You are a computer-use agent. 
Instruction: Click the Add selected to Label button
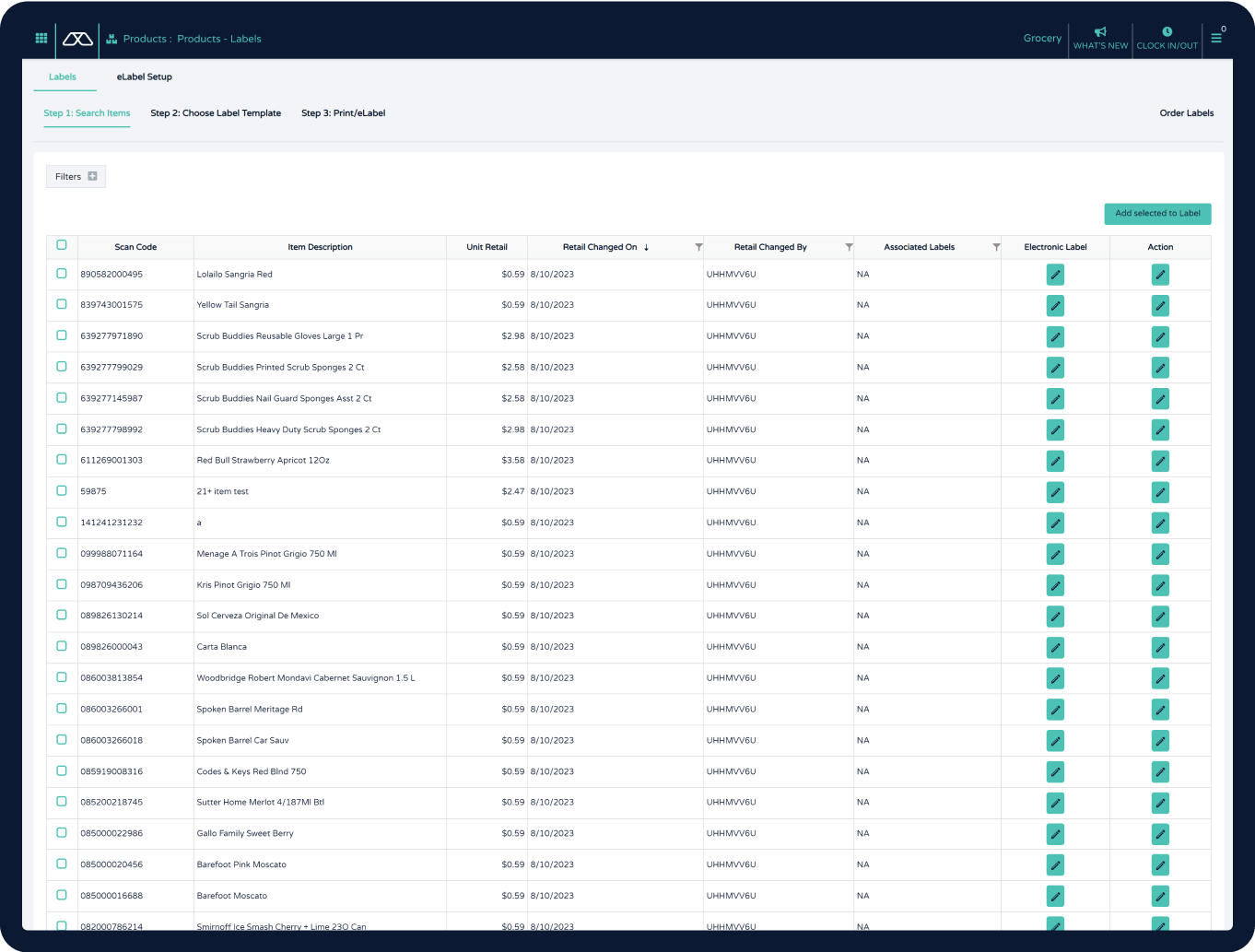[1157, 214]
